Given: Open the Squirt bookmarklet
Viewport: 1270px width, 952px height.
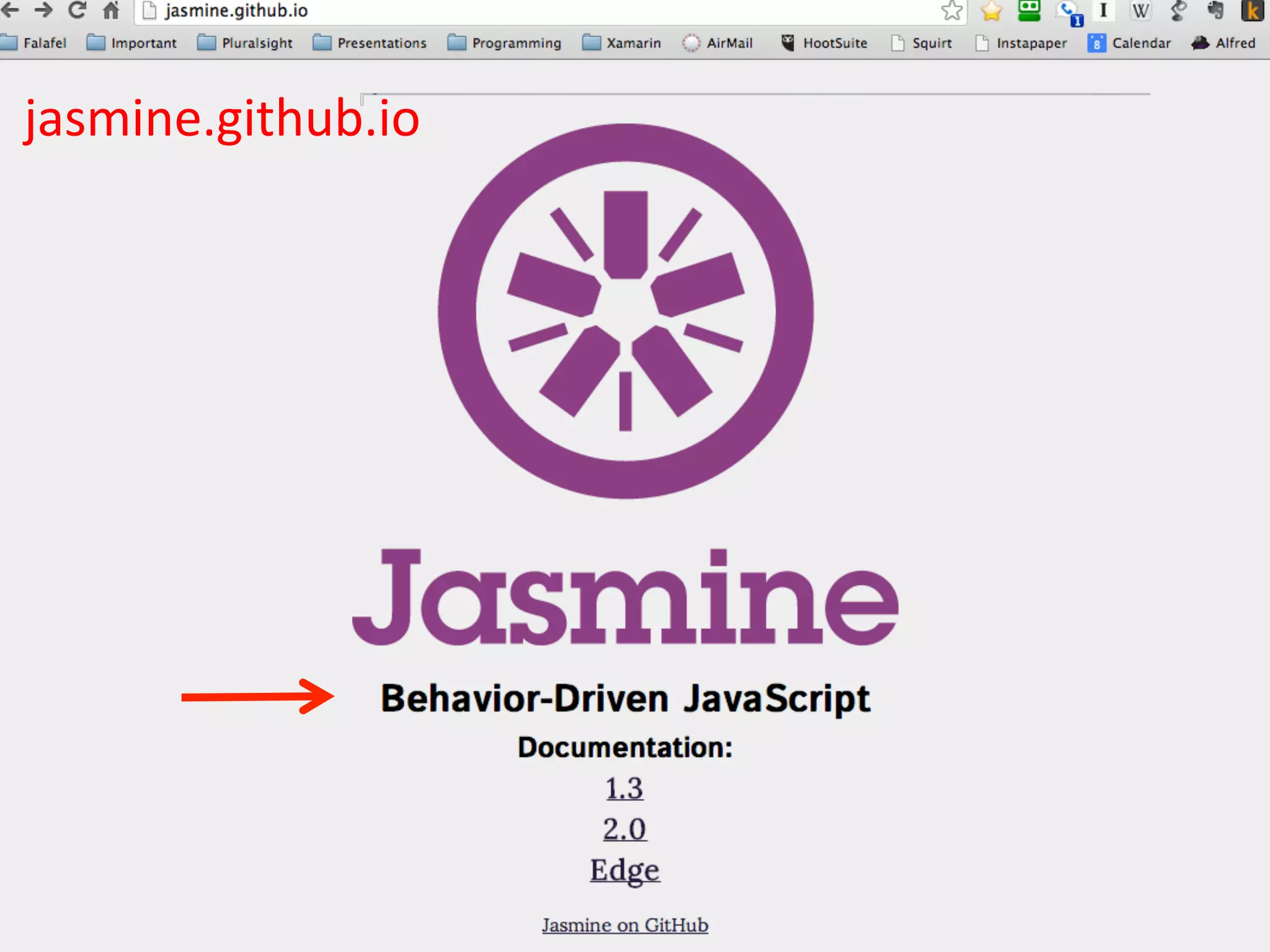Looking at the screenshot, I should pos(921,43).
